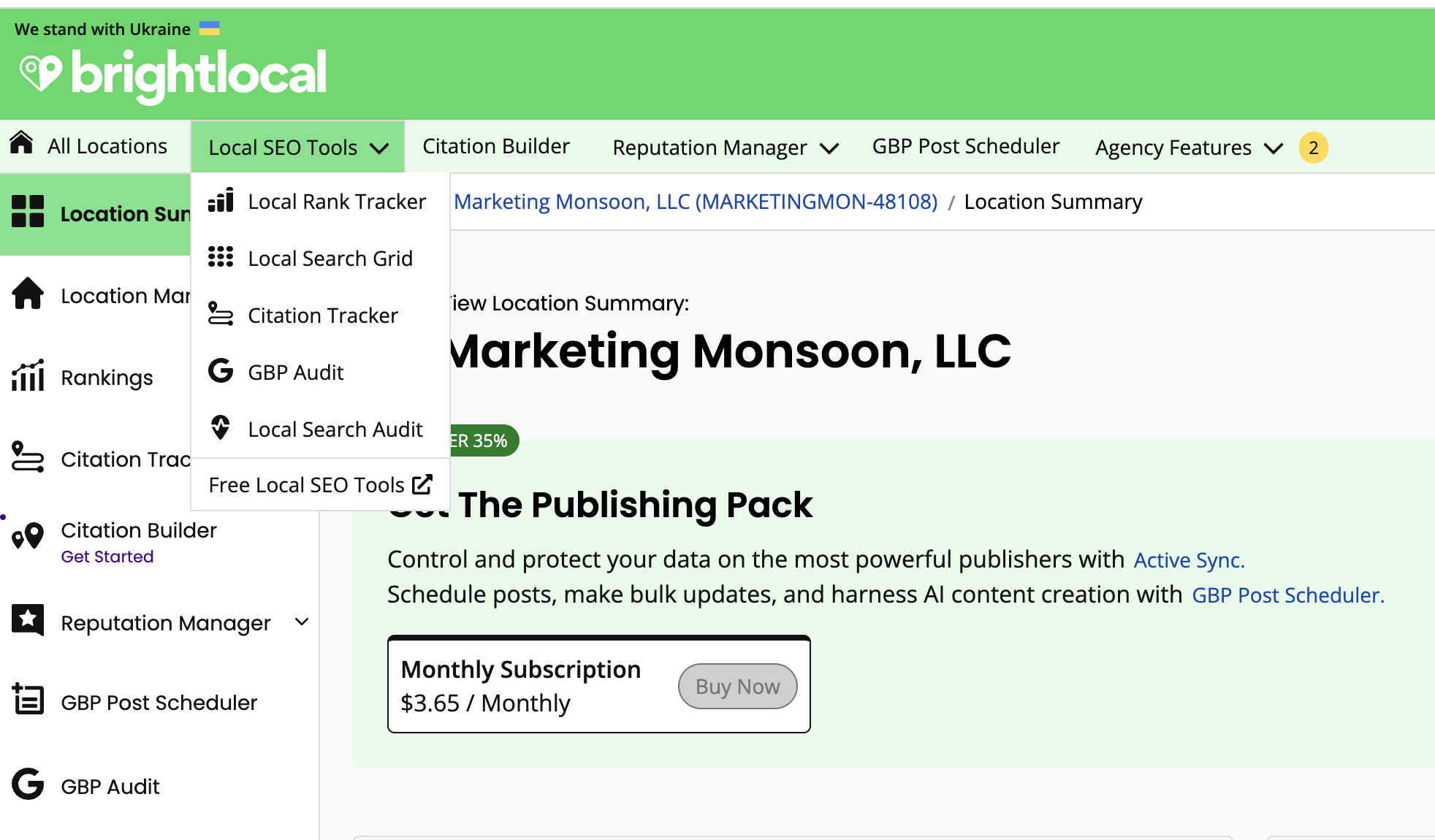
Task: Open the notification badge showing 2
Action: click(1313, 148)
